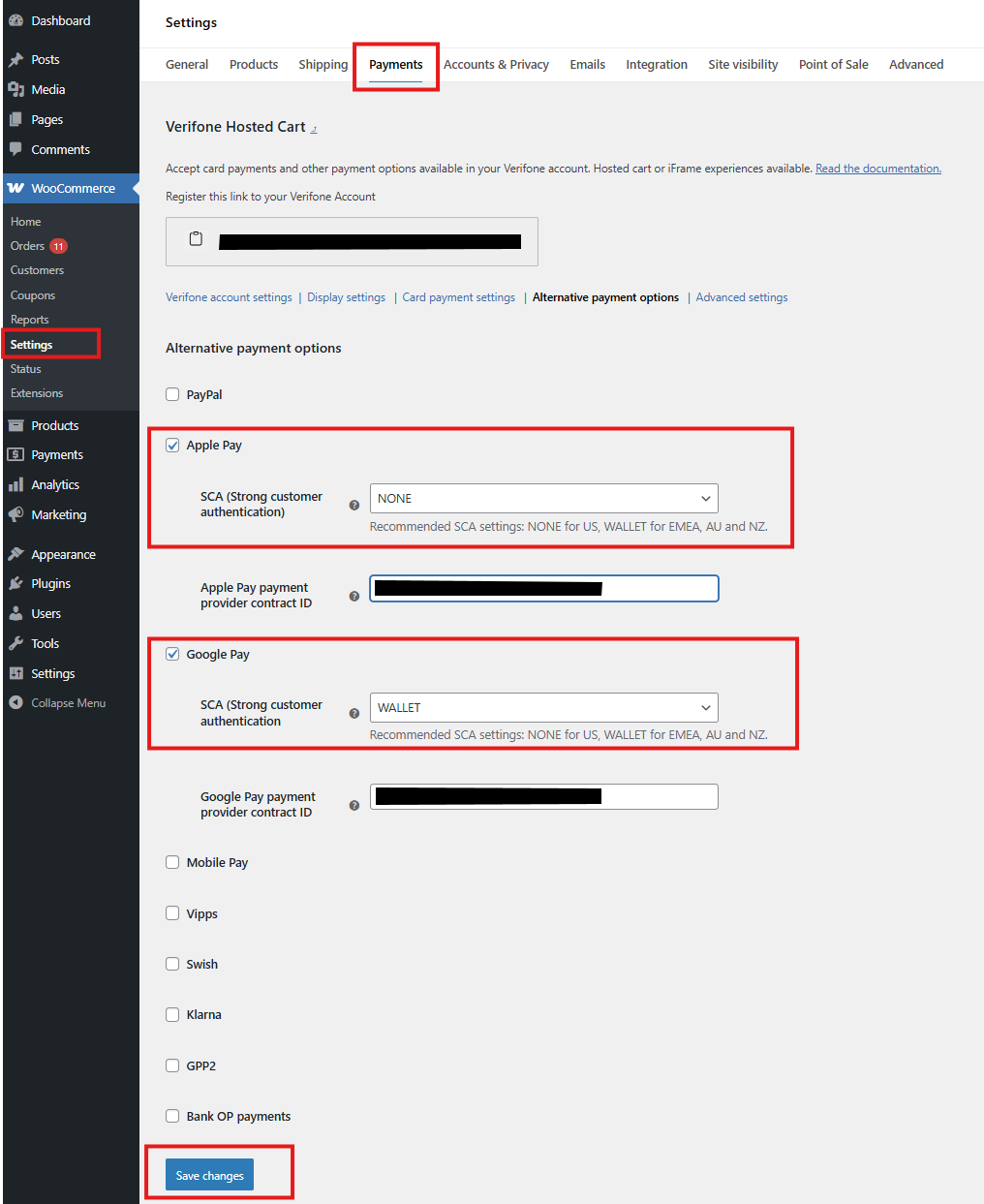This screenshot has height=1204, width=984.
Task: Click the Apple Pay payment provider contract ID field
Action: [543, 588]
